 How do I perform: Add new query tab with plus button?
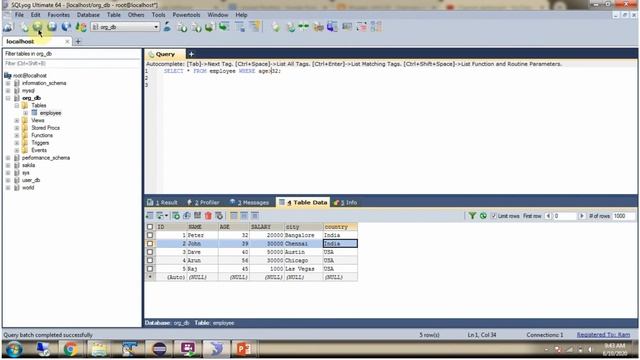(191, 54)
